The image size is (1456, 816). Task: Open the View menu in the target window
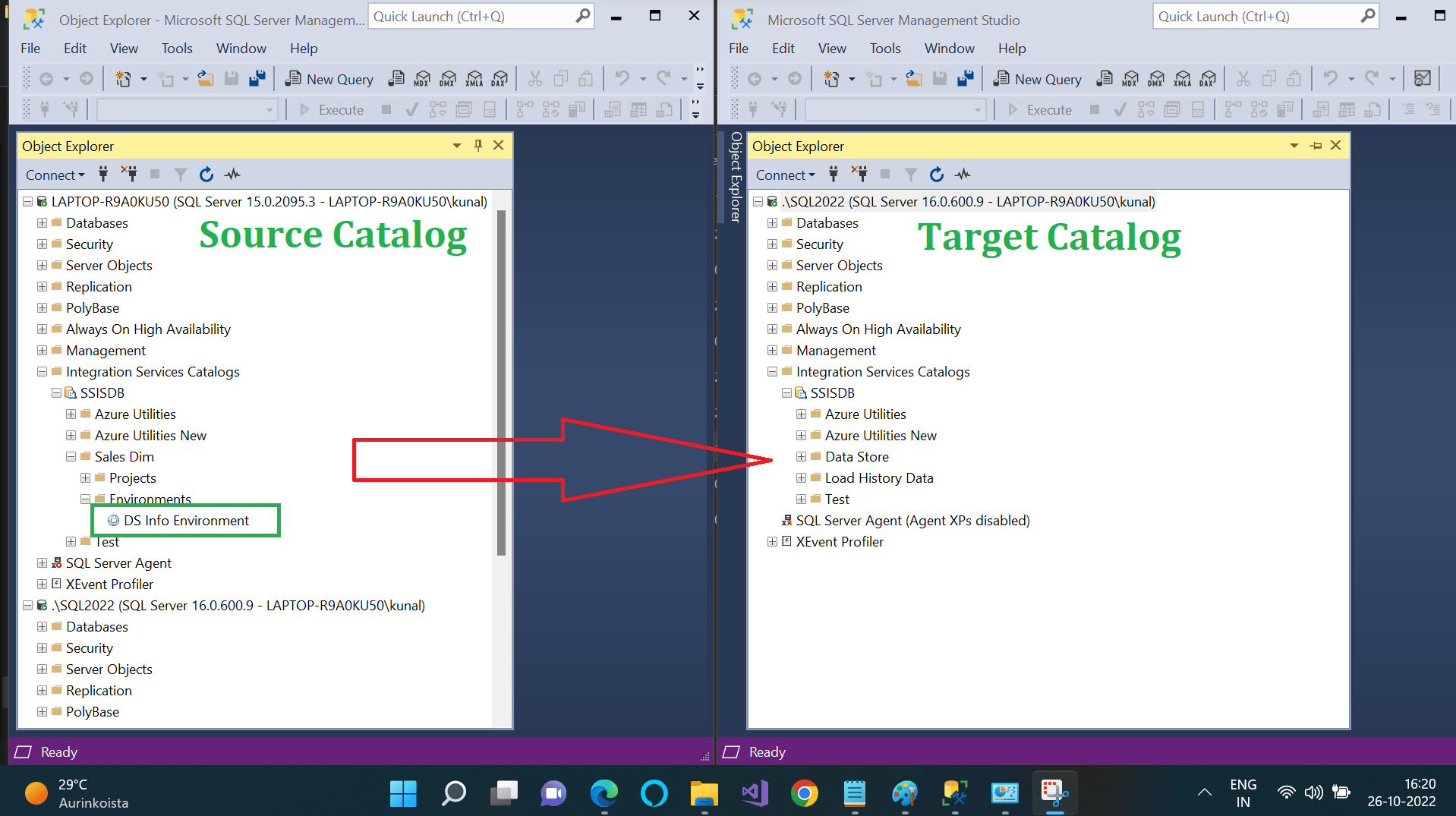click(832, 48)
